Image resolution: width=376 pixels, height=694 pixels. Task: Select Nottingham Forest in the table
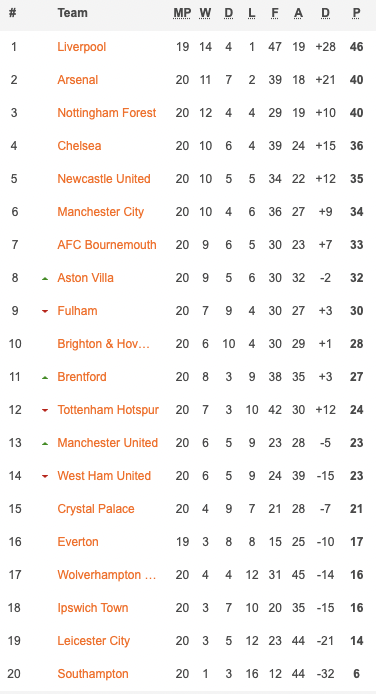(x=107, y=113)
